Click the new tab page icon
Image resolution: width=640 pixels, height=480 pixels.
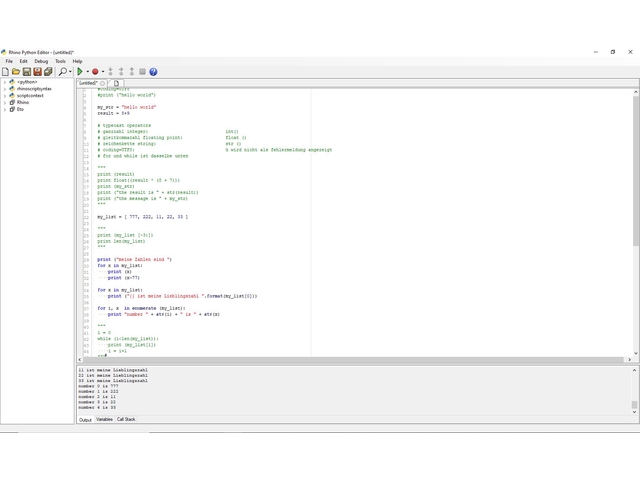(116, 83)
